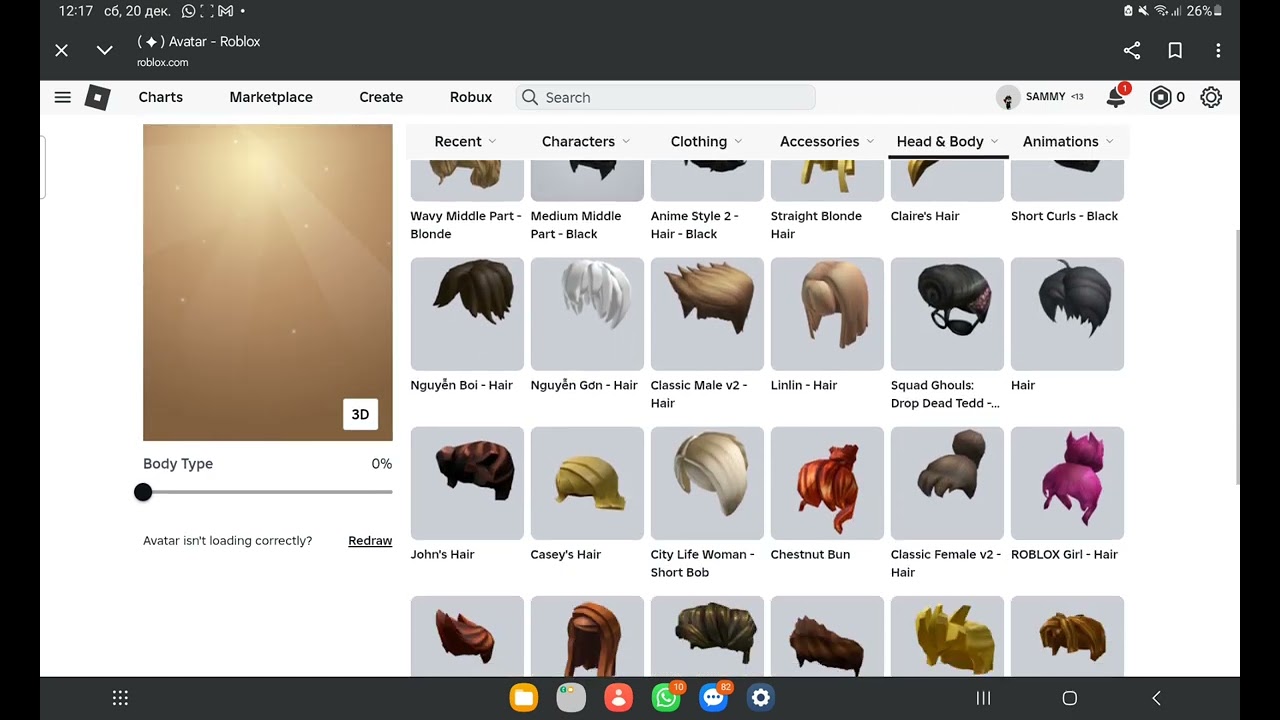1280x720 pixels.
Task: Open Android Settings from the taskbar
Action: (761, 698)
